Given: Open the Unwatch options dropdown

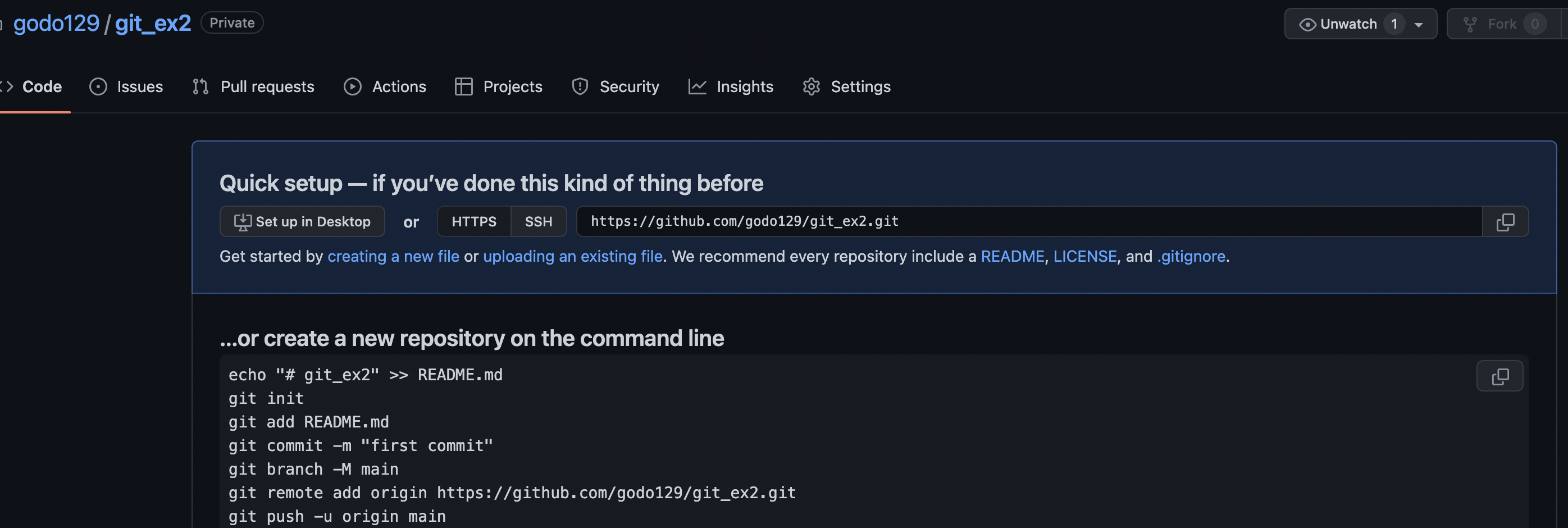Looking at the screenshot, I should (x=1419, y=23).
